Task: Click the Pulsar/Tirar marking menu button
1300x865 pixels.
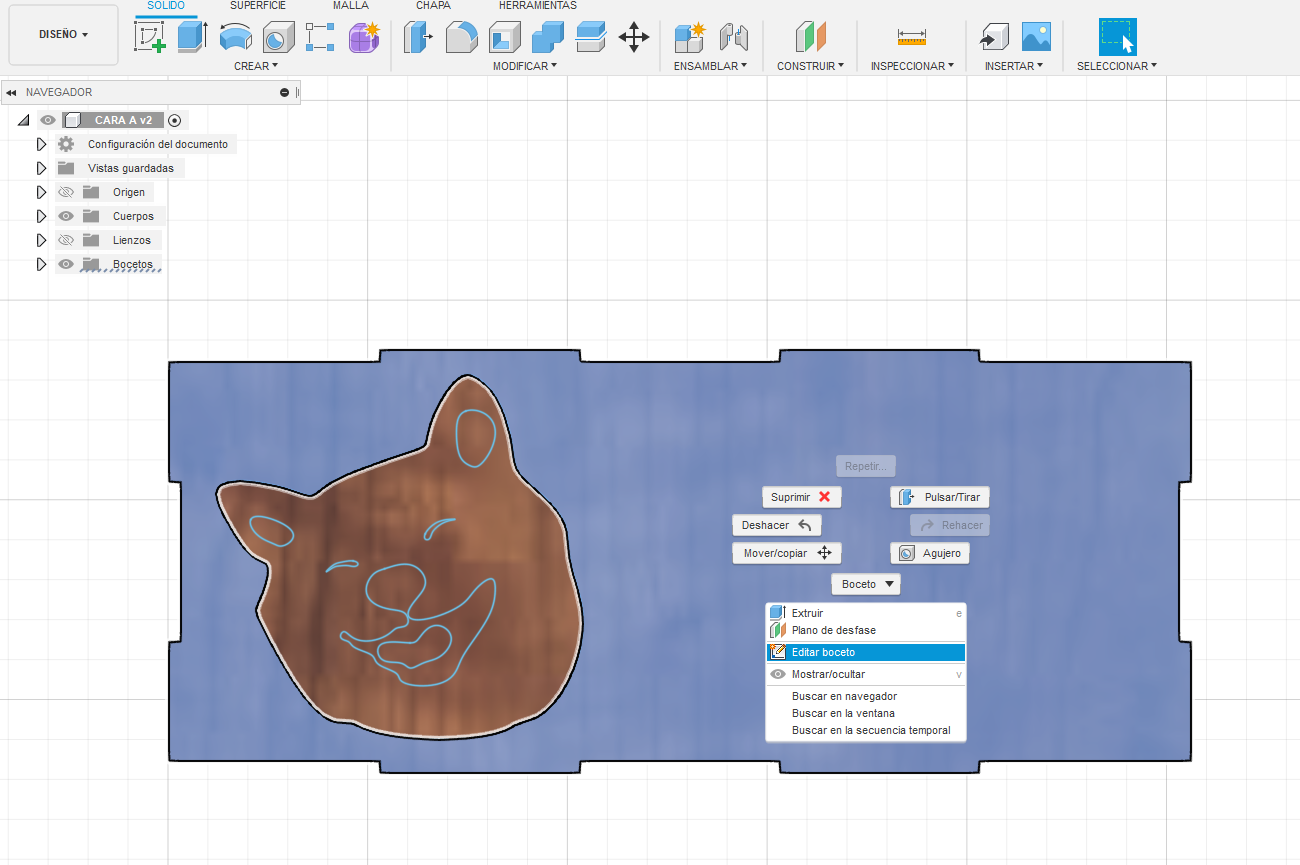Action: [940, 497]
